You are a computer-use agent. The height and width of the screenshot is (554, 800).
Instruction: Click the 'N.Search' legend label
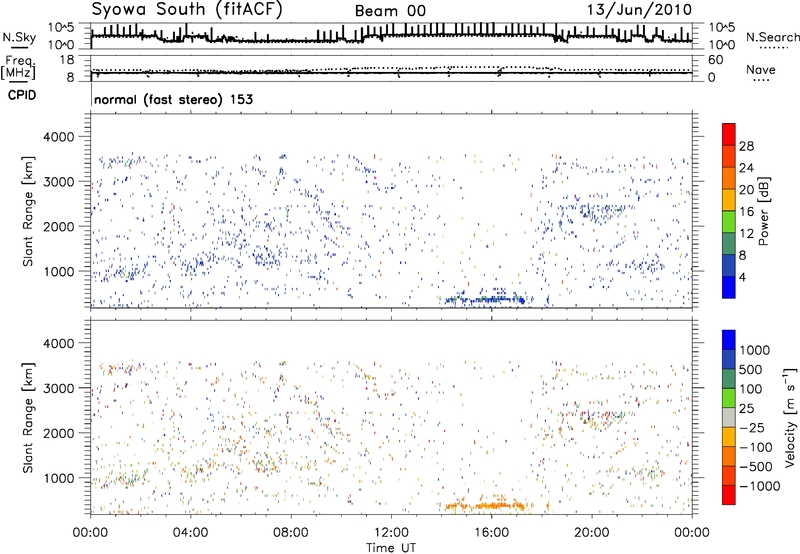[772, 37]
